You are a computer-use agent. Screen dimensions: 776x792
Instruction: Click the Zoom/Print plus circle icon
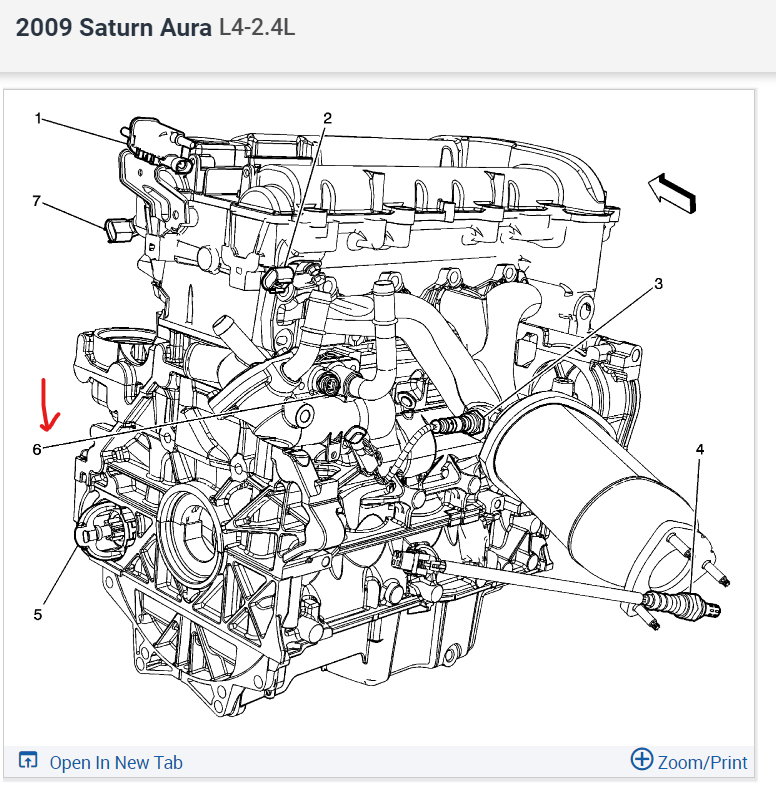[642, 759]
